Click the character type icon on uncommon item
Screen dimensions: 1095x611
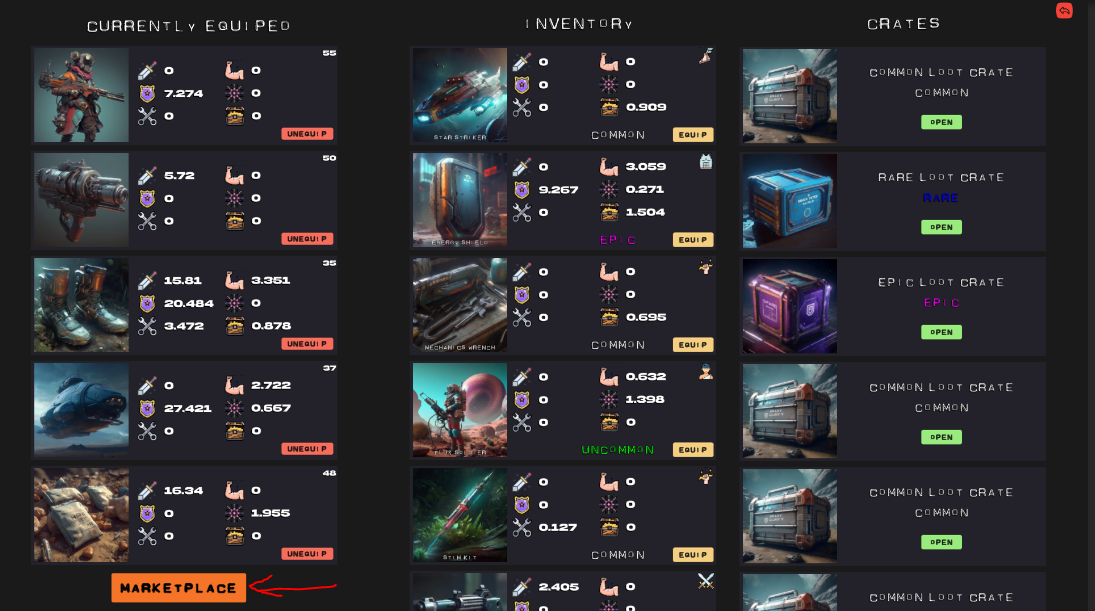[706, 372]
